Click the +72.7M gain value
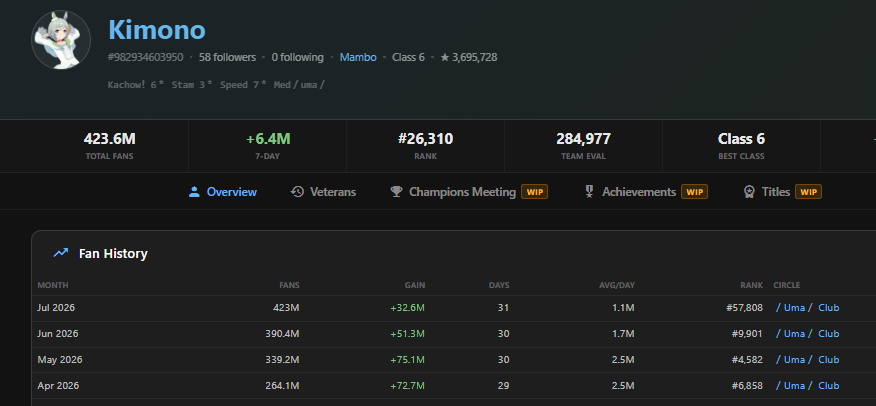Viewport: 876px width, 406px height. [x=407, y=386]
